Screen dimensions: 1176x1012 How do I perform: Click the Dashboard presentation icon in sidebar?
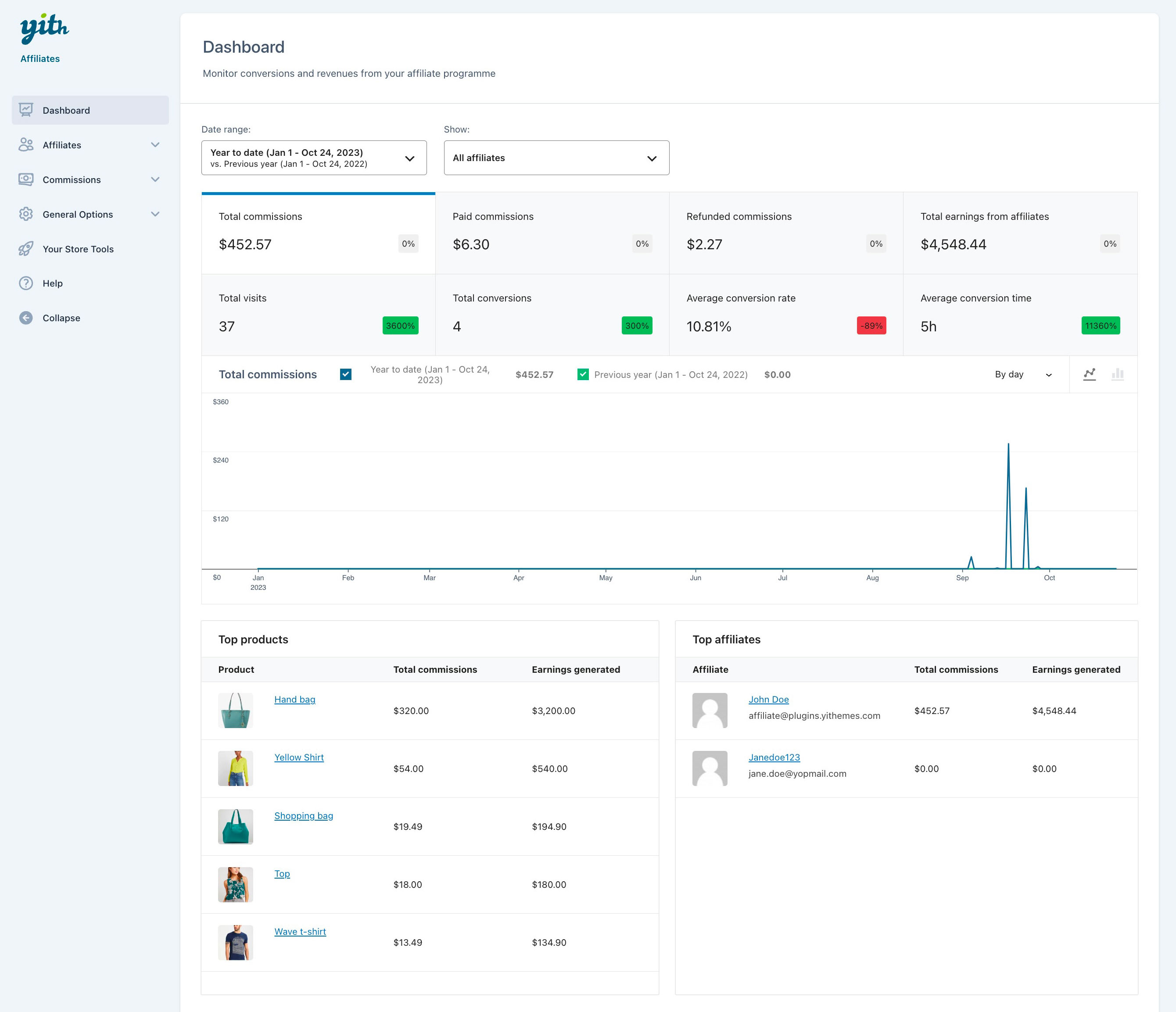click(x=26, y=110)
